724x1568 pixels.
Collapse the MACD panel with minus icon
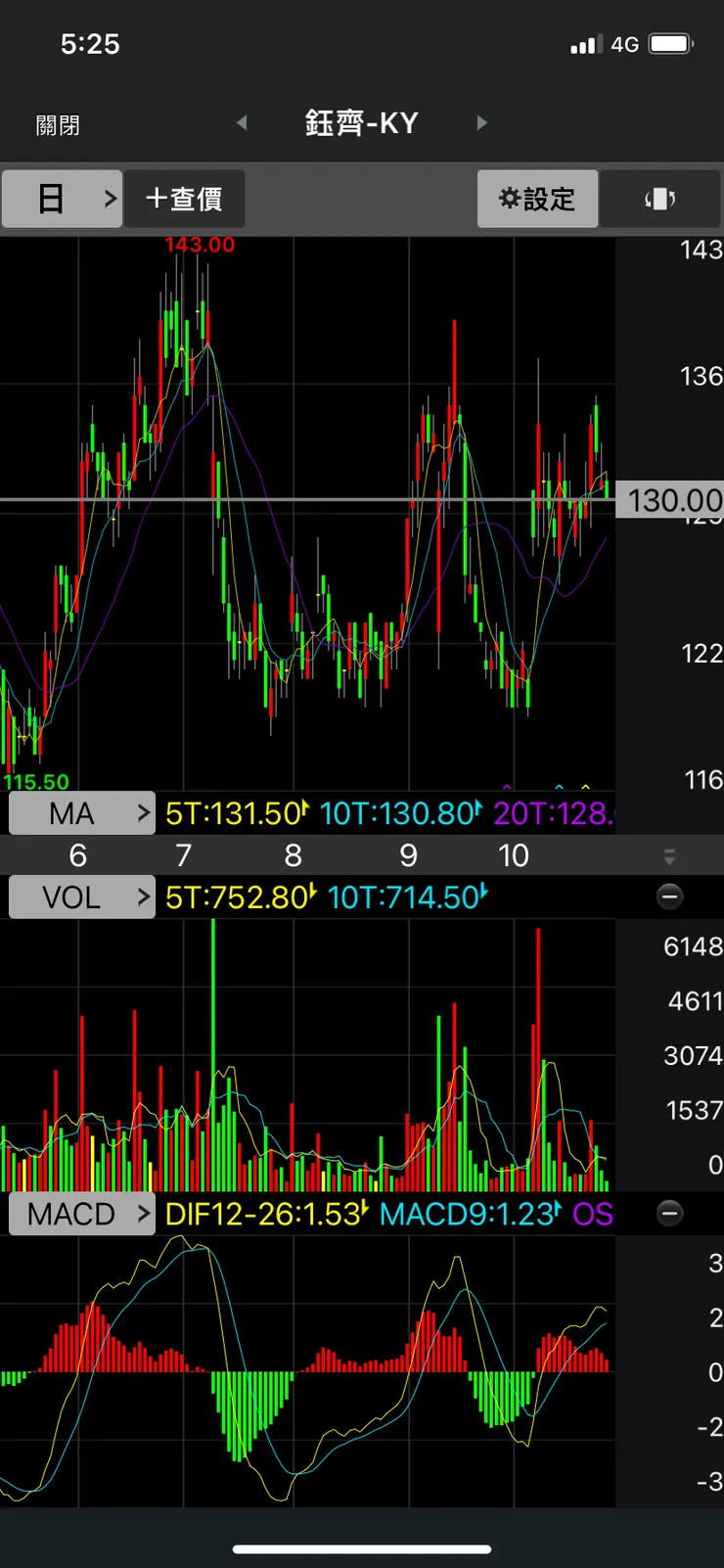(670, 1214)
